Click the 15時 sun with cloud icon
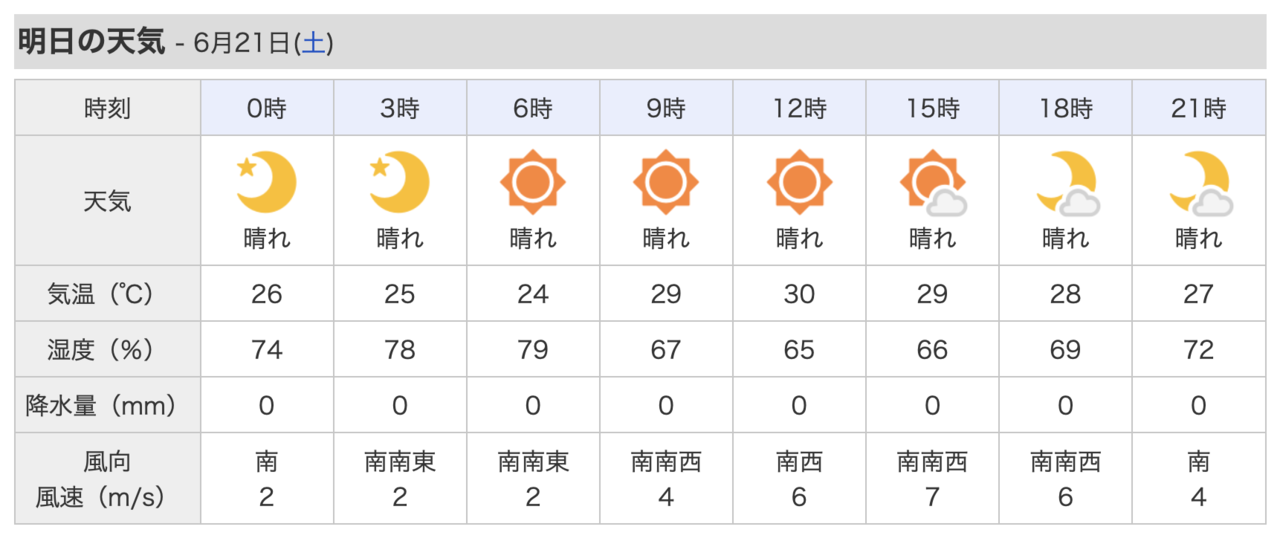The image size is (1280, 541). coord(932,183)
